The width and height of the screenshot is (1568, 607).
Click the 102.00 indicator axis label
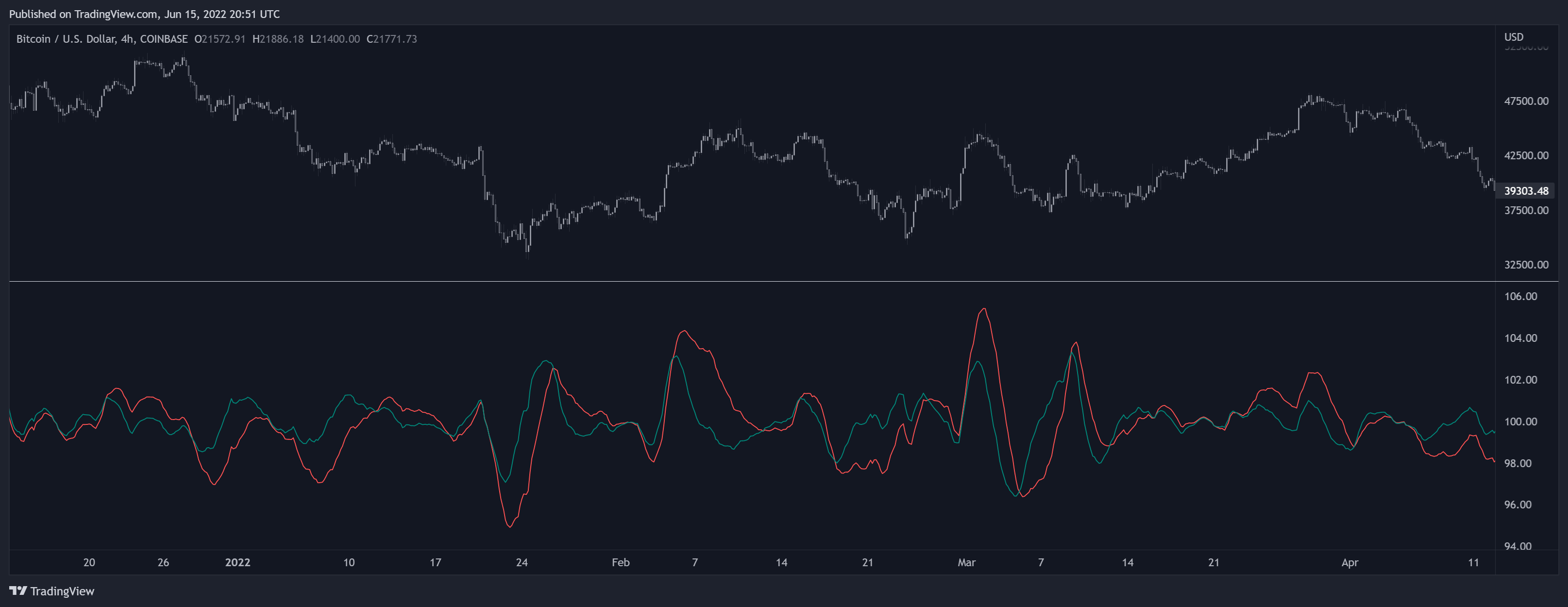pyautogui.click(x=1520, y=380)
